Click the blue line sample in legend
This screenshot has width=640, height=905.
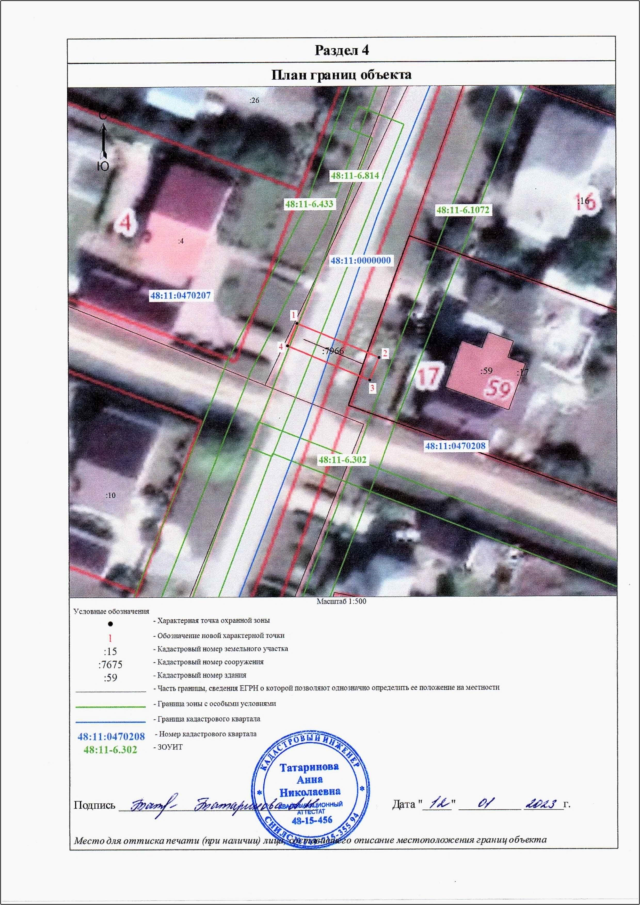tap(109, 719)
